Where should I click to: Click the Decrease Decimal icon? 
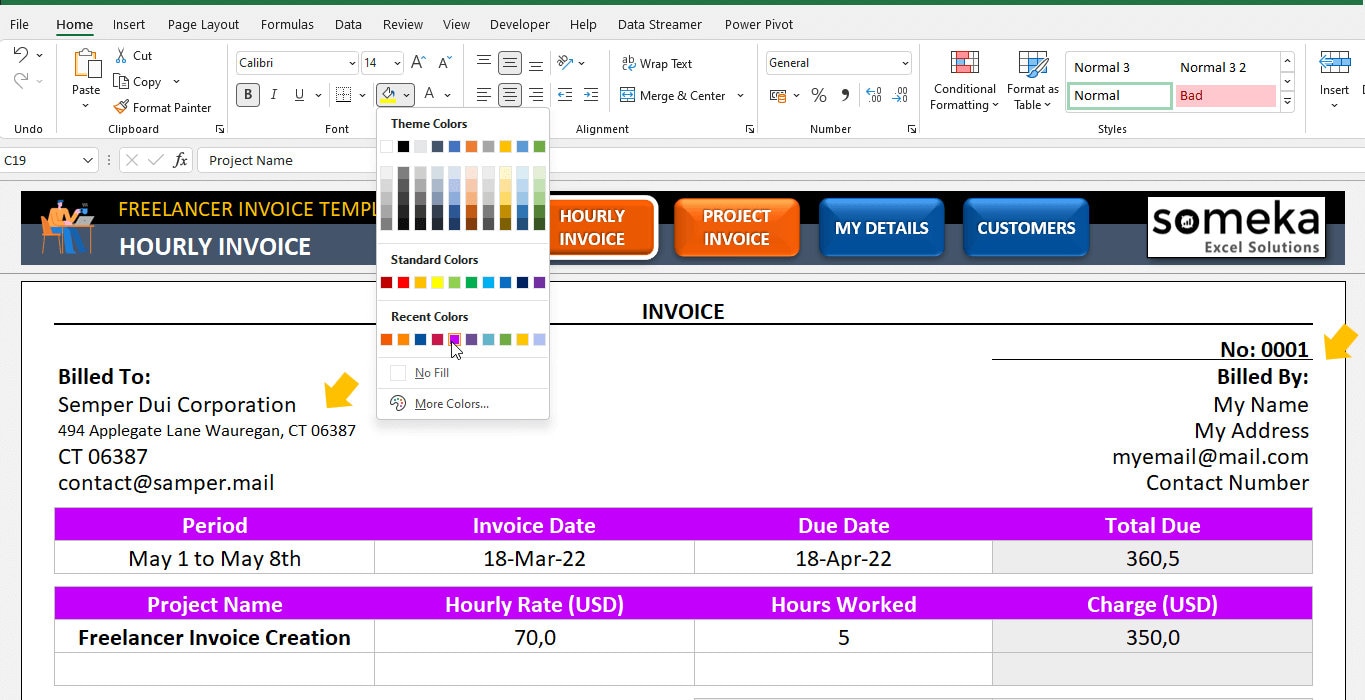pyautogui.click(x=899, y=96)
